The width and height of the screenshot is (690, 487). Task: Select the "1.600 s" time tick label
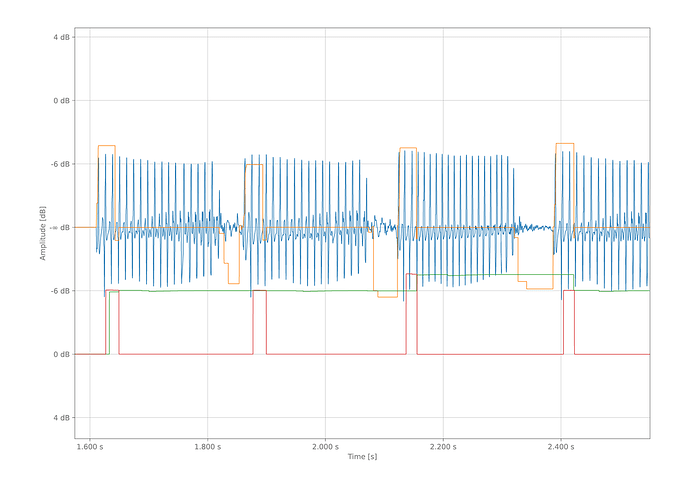90,447
